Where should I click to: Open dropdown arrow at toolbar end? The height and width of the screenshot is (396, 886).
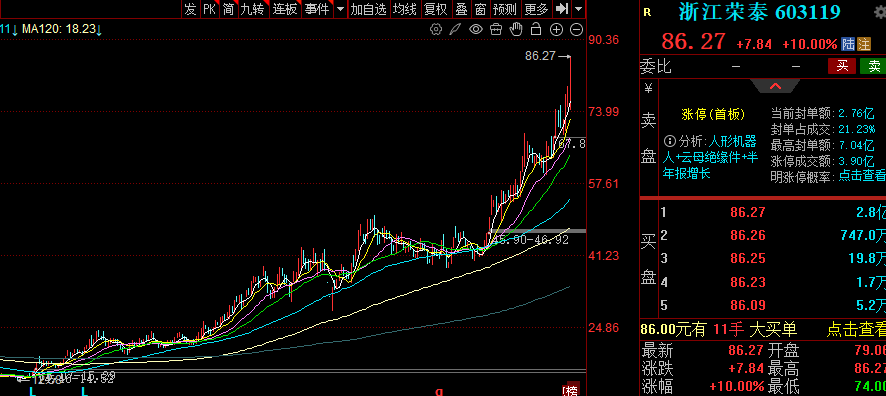coord(579,9)
